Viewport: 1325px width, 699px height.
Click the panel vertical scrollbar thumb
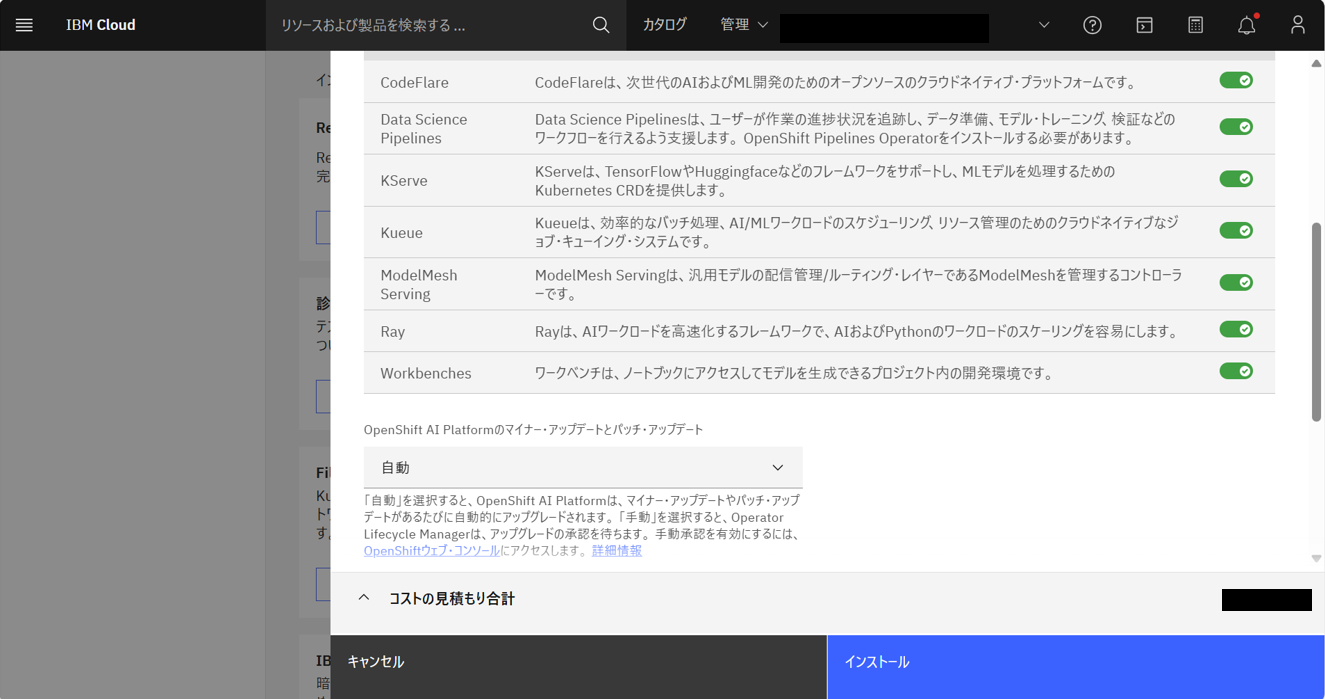[1316, 322]
